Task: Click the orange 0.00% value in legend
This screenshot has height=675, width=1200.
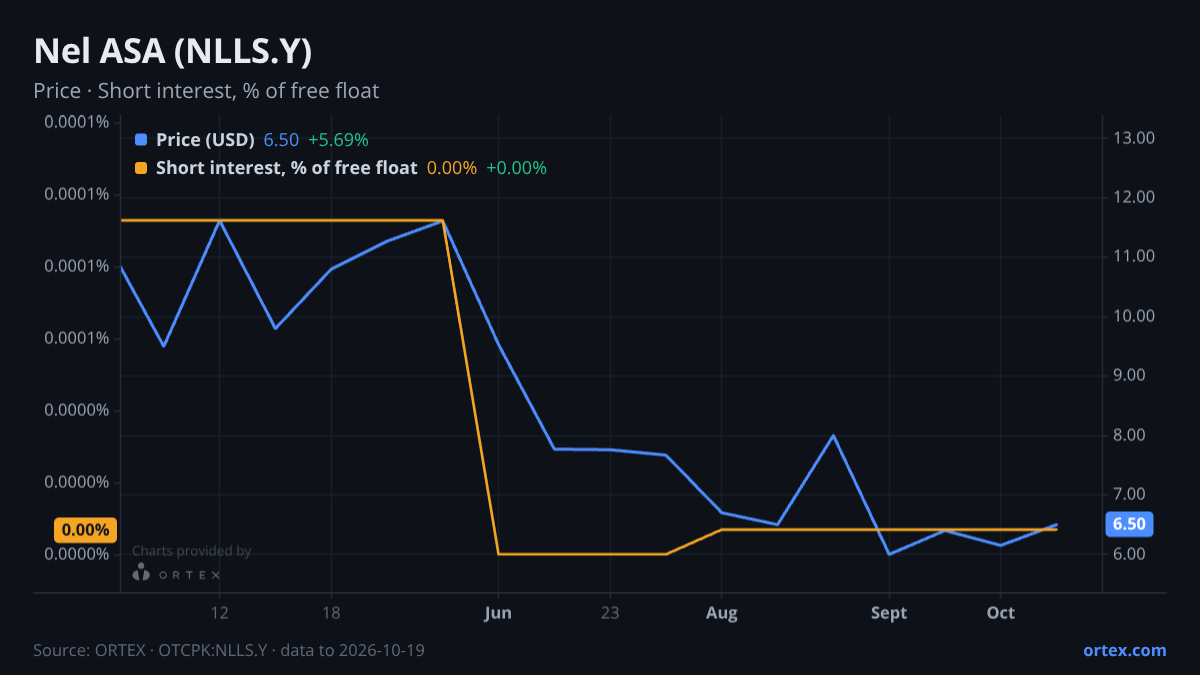Action: click(x=452, y=168)
